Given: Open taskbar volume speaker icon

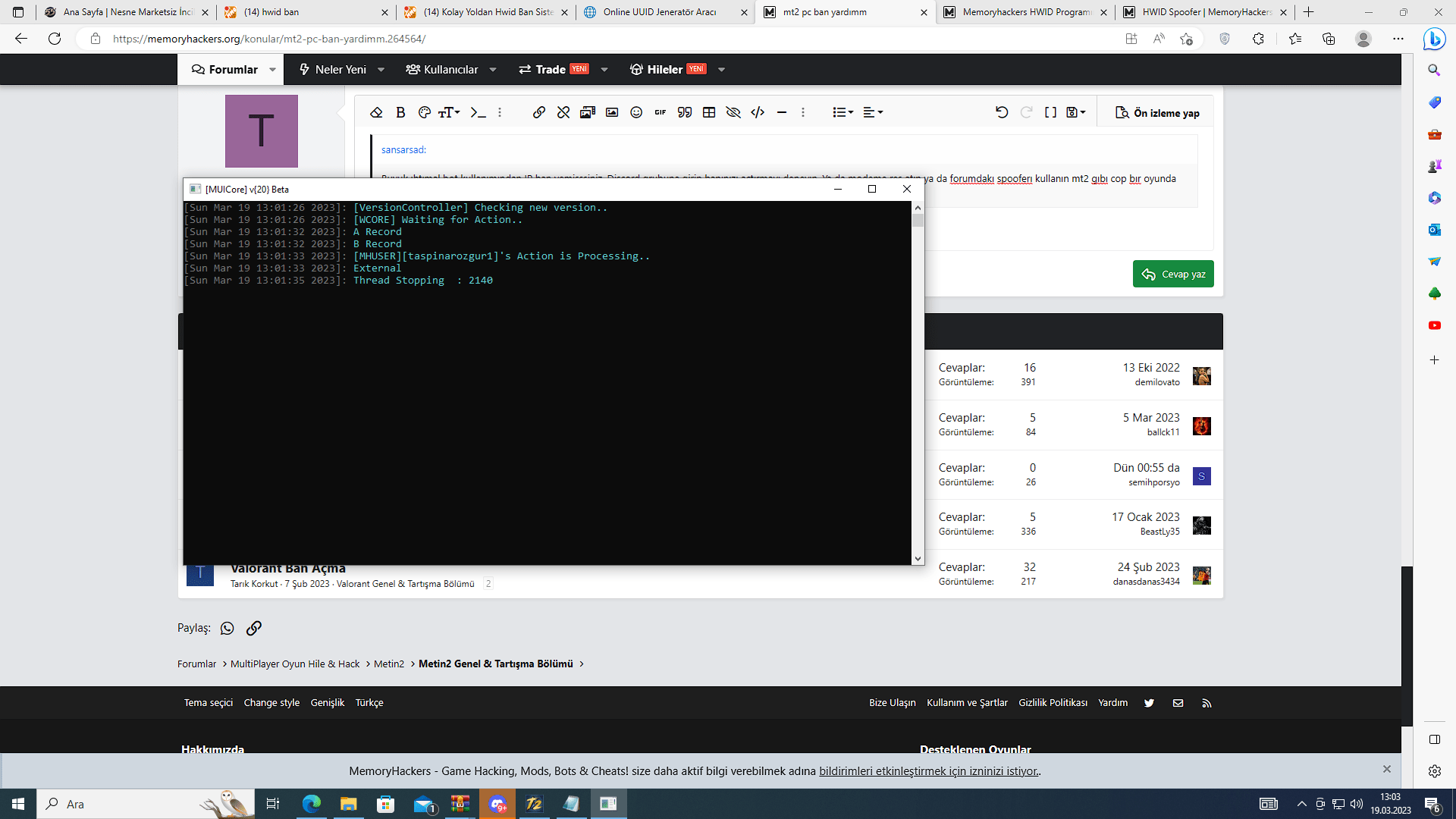Looking at the screenshot, I should point(1357,804).
